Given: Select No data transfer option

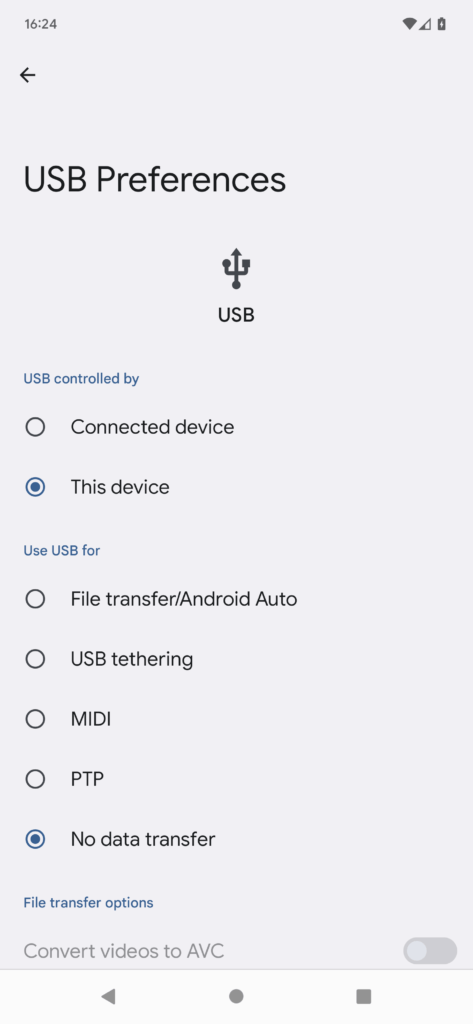Looking at the screenshot, I should [236, 839].
